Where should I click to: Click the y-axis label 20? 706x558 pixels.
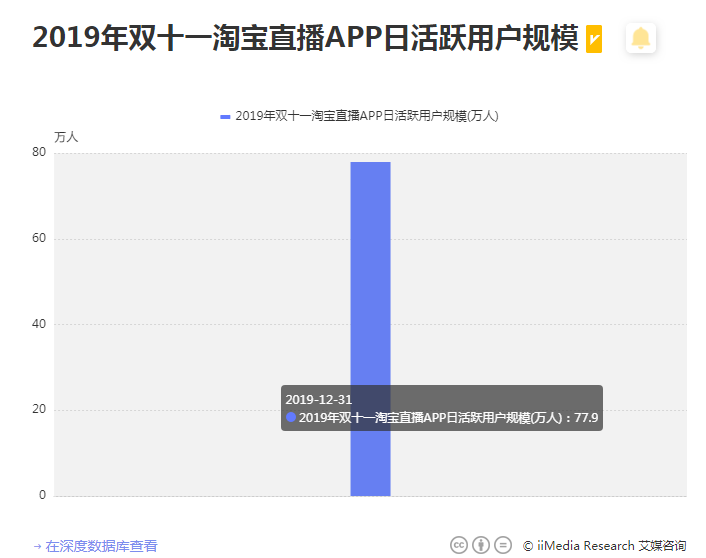[x=39, y=409]
